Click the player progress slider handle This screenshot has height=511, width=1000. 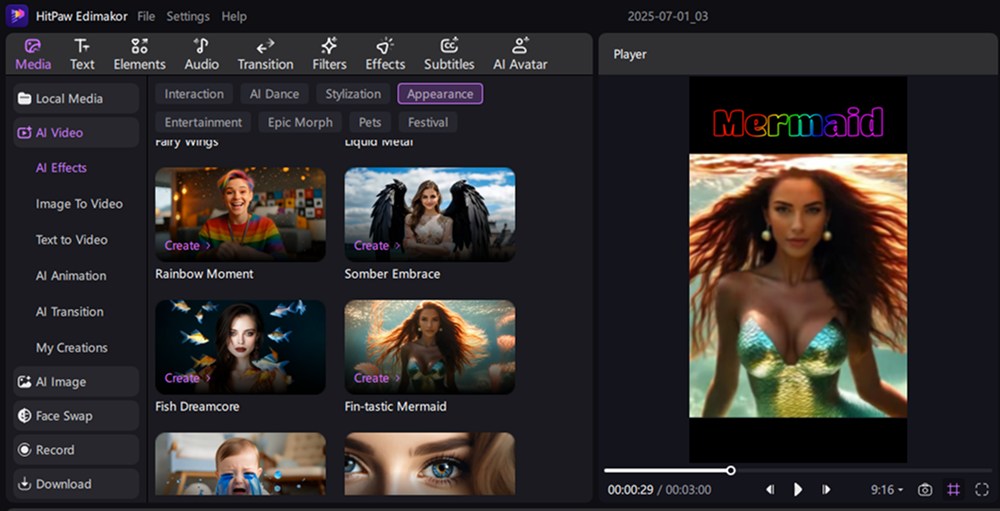(731, 471)
